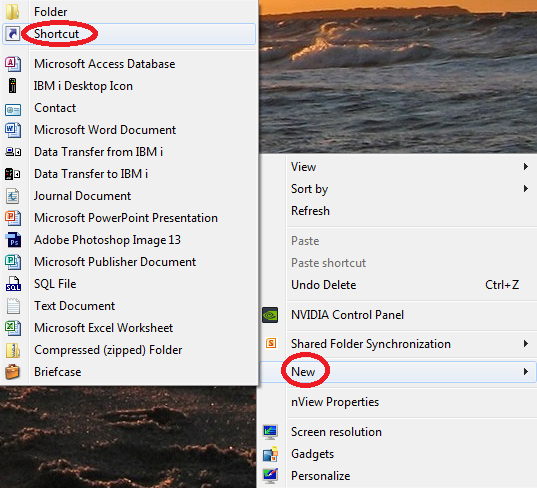The height and width of the screenshot is (488, 537).
Task: Click the Briefcase icon
Action: (13, 372)
